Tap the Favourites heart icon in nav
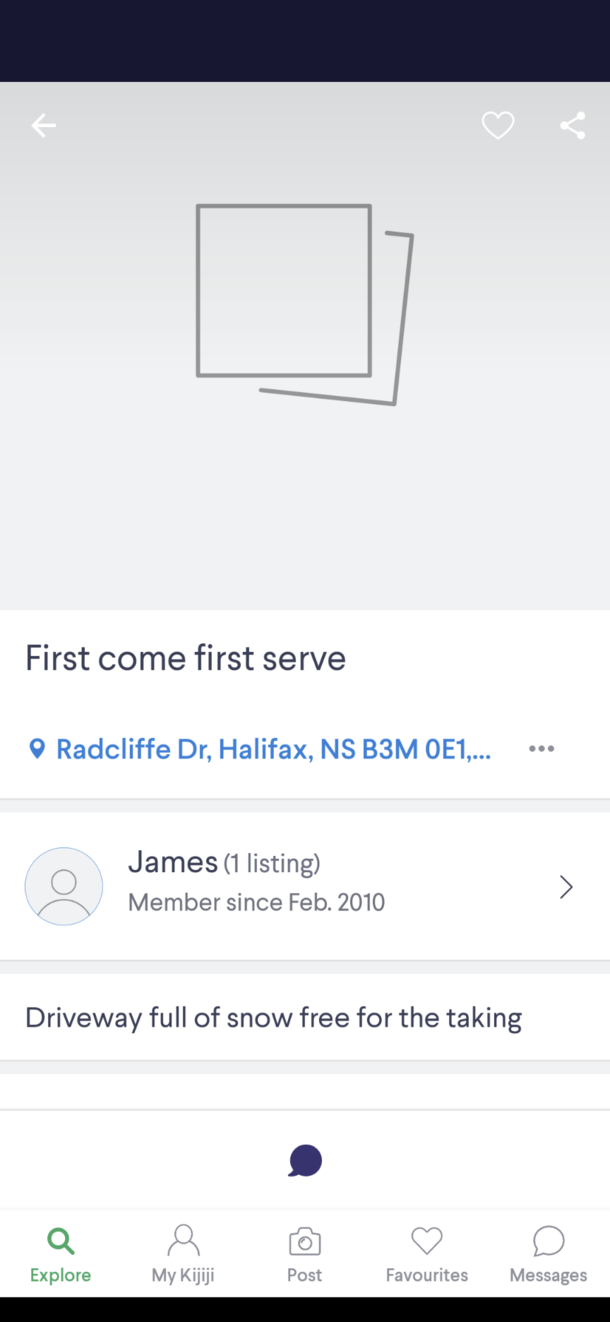The height and width of the screenshot is (1322, 610). point(427,1241)
